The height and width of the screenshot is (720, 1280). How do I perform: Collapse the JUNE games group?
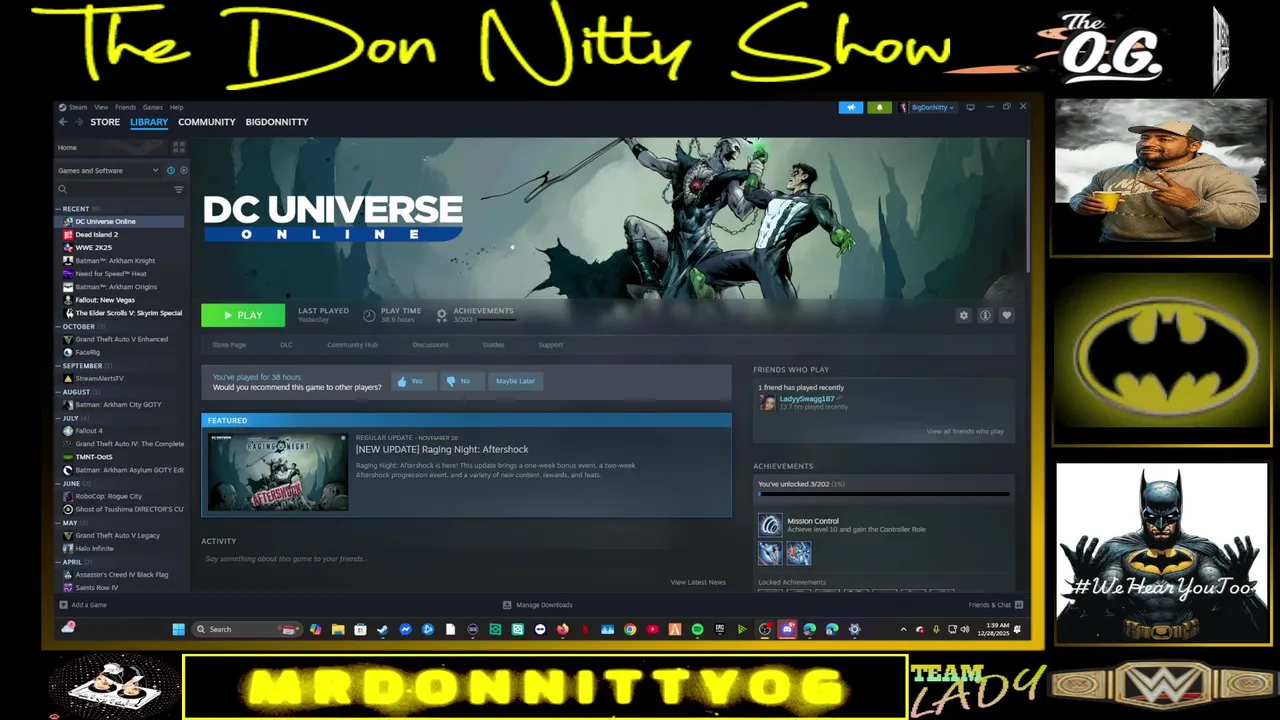(x=58, y=483)
